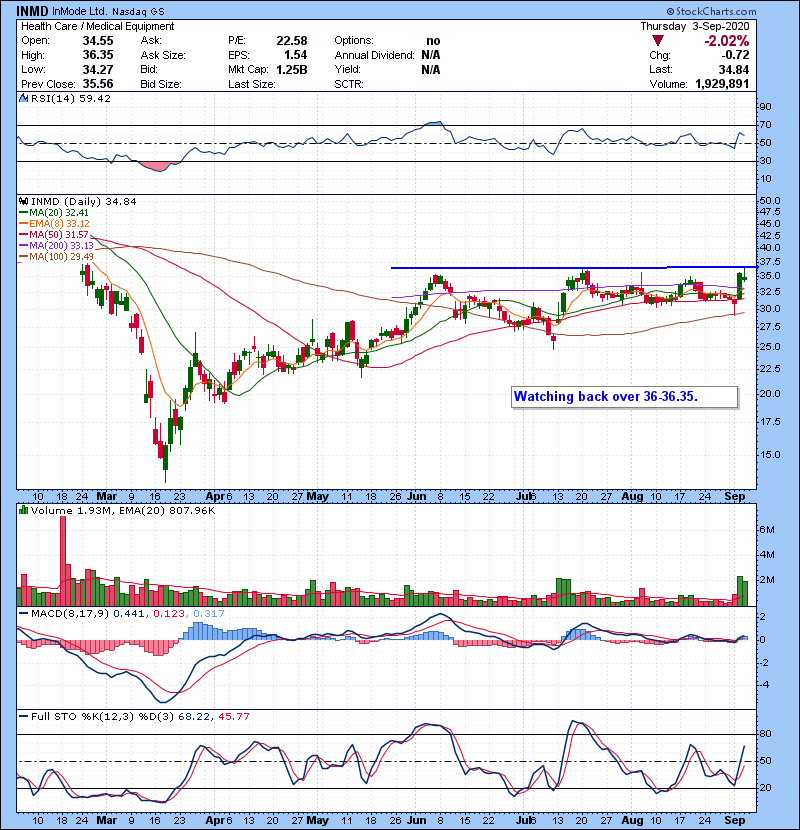
Task: Click the RSI indicator icon
Action: point(23,98)
